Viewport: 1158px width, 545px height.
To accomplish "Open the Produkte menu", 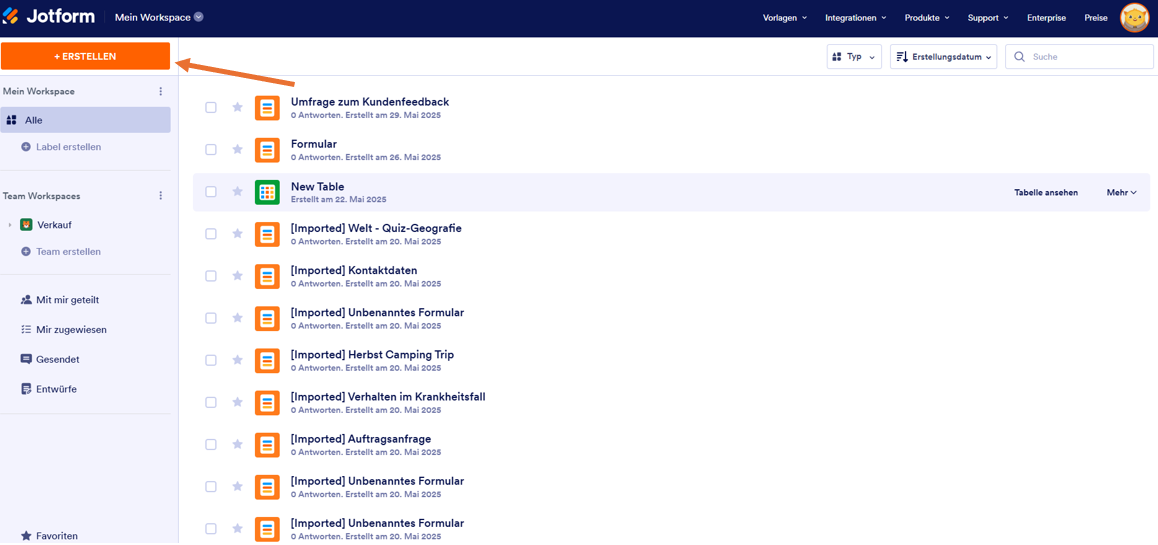I will (x=927, y=18).
